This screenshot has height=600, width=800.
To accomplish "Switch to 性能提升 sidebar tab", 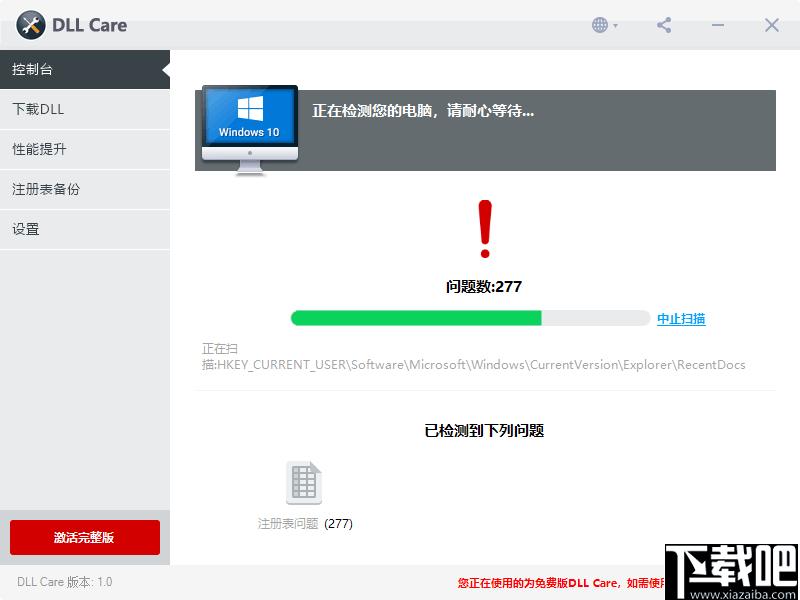I will click(x=85, y=149).
